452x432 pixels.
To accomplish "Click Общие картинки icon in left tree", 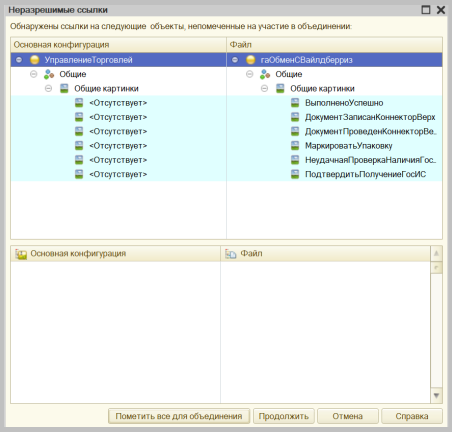I will click(x=64, y=88).
